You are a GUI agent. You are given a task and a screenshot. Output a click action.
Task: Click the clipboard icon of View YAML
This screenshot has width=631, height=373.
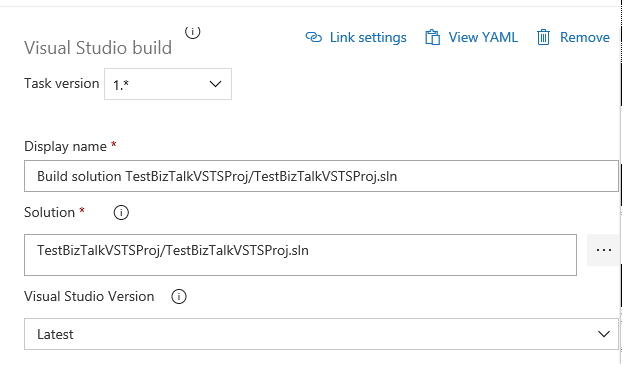point(433,37)
